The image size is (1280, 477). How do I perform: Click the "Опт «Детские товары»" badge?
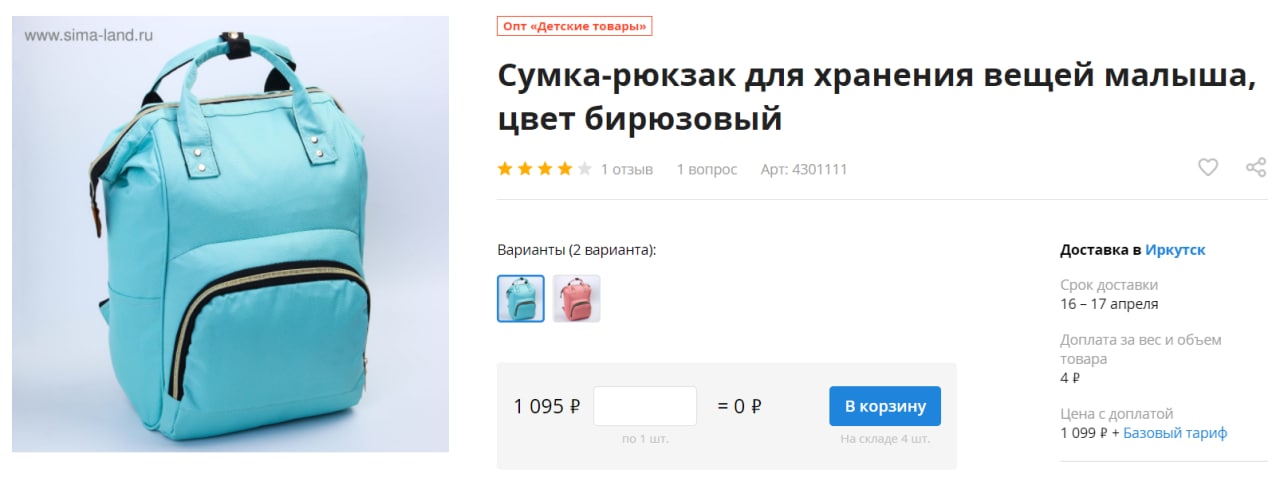(x=574, y=26)
